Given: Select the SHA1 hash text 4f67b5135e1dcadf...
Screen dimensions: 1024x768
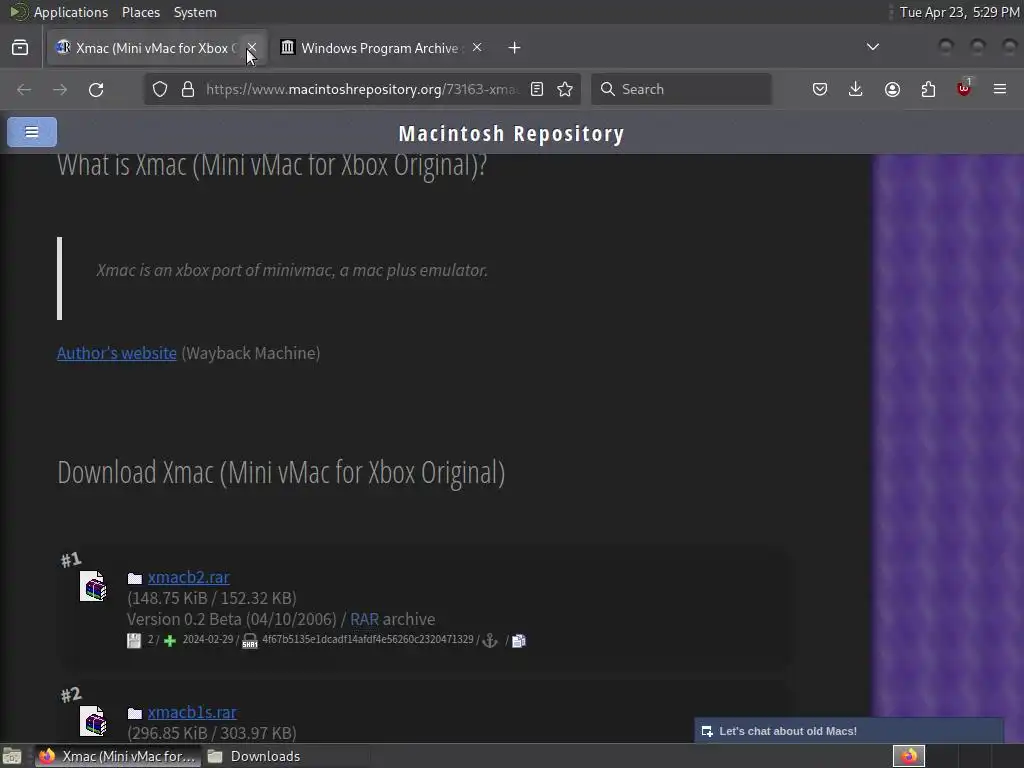Looking at the screenshot, I should click(x=368, y=639).
